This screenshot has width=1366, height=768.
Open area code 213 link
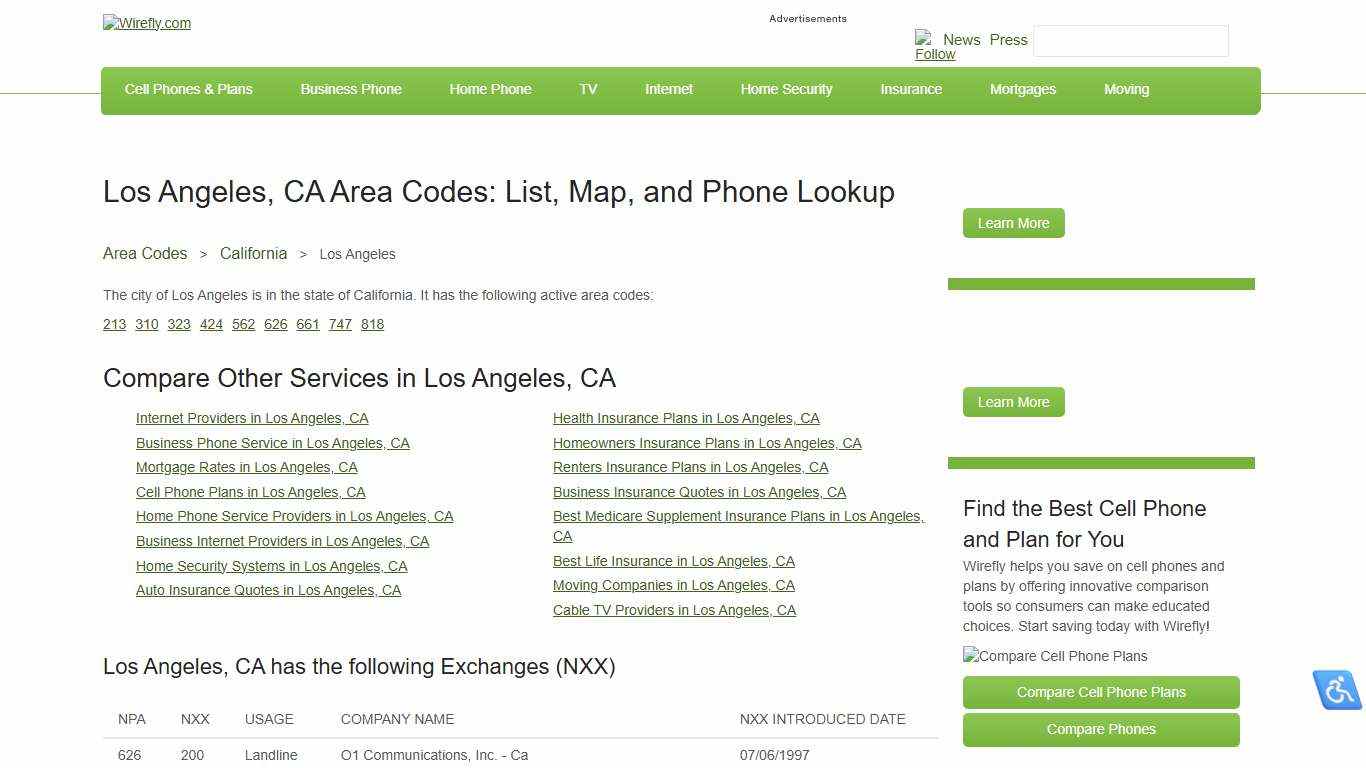coord(114,324)
